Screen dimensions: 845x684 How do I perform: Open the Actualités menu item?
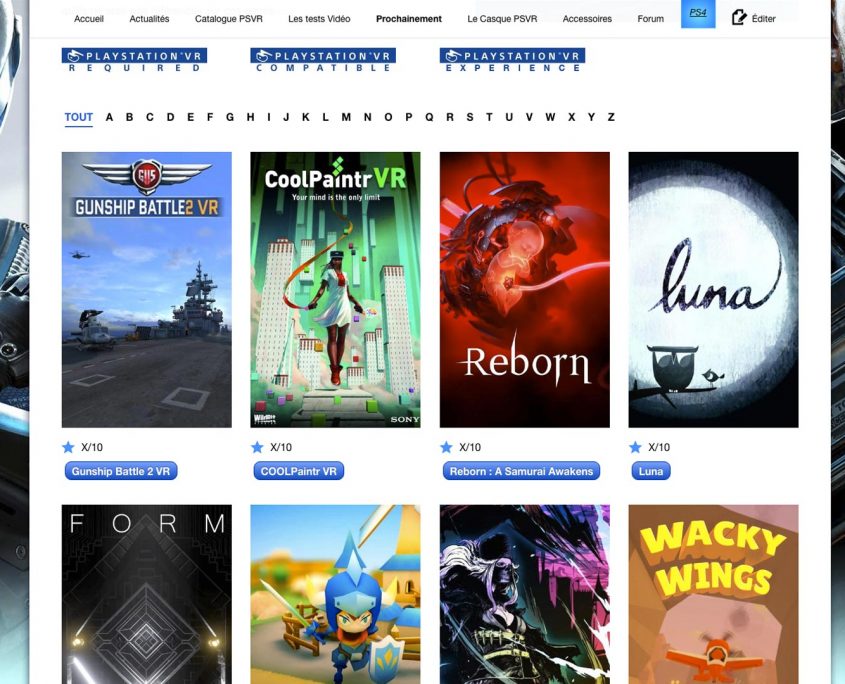[149, 19]
